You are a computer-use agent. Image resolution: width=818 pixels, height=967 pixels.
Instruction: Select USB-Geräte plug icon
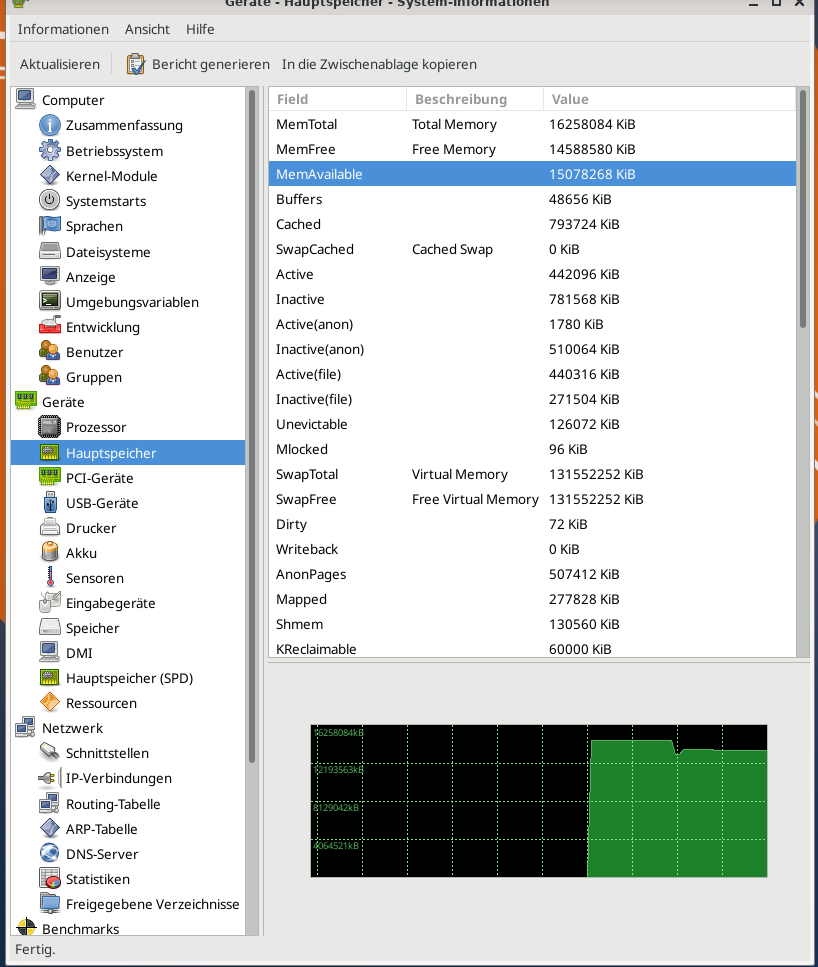(x=49, y=503)
